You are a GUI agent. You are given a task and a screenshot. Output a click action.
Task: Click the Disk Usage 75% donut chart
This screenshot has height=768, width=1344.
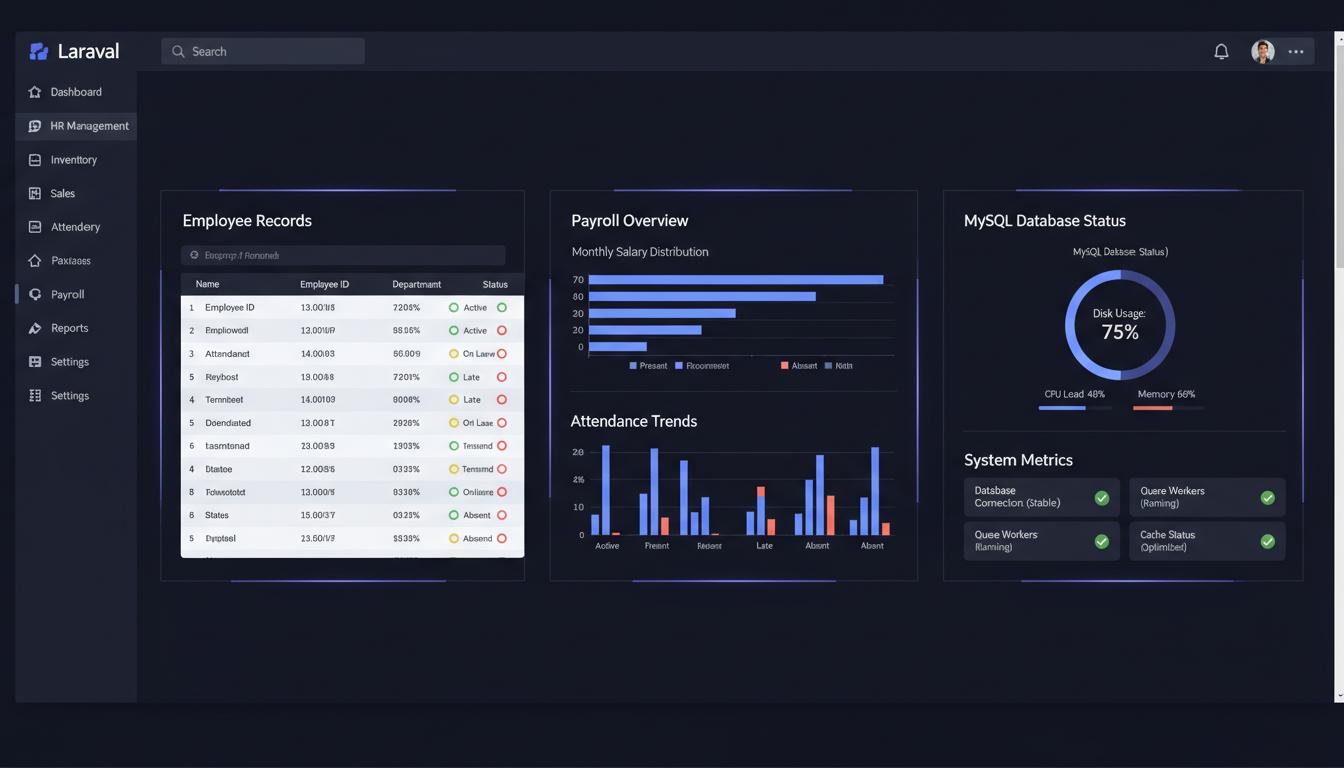tap(1120, 324)
